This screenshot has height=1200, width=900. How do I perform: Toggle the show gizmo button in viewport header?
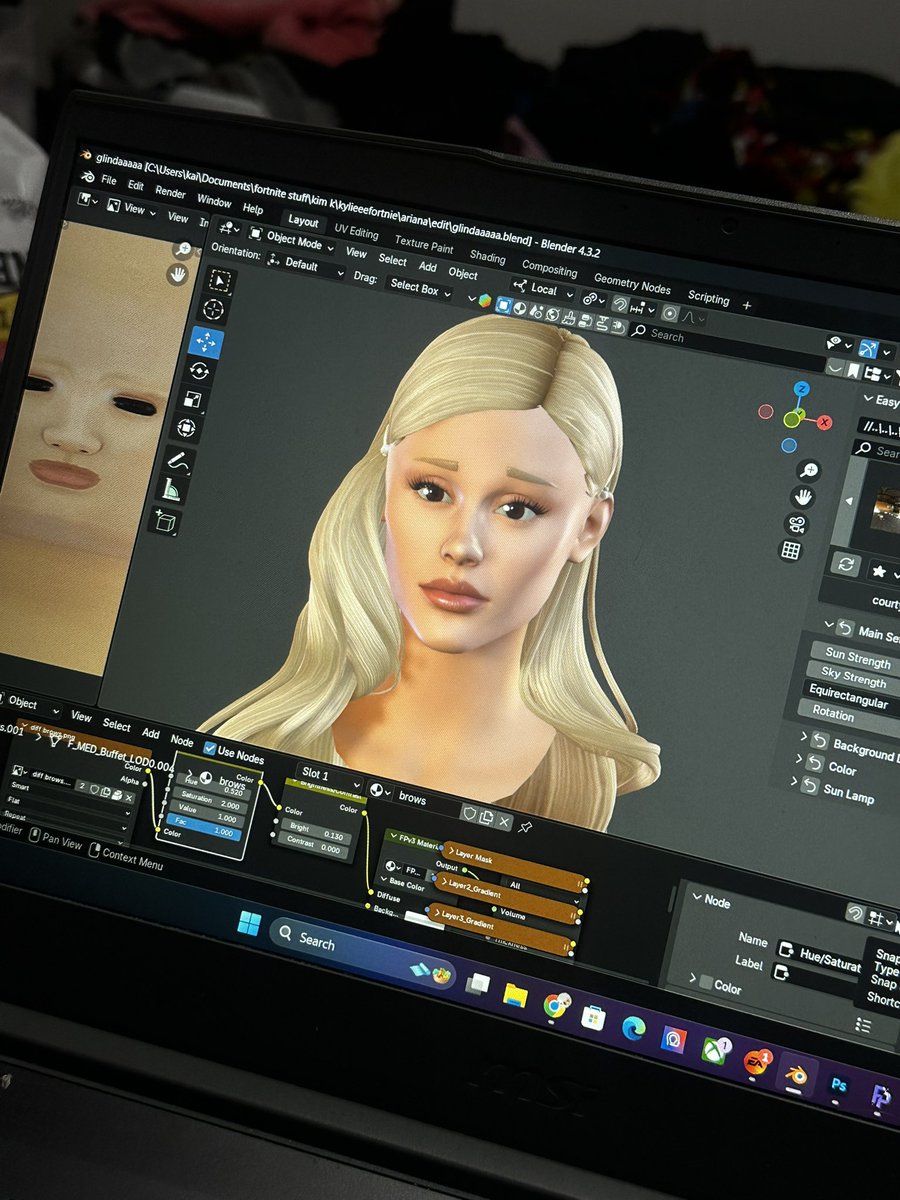(x=868, y=349)
